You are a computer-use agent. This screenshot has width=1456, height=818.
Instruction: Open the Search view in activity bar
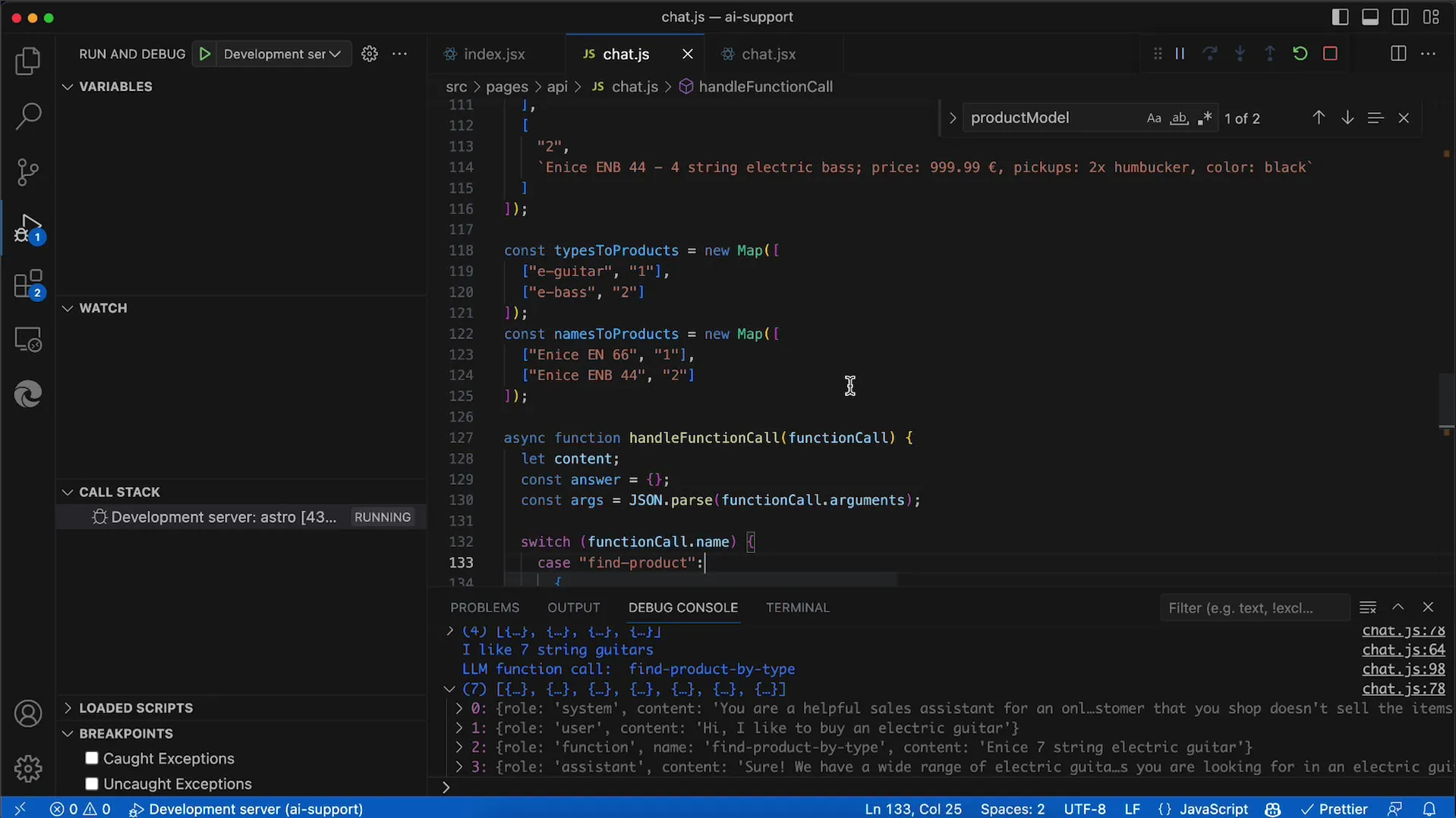pyautogui.click(x=28, y=116)
